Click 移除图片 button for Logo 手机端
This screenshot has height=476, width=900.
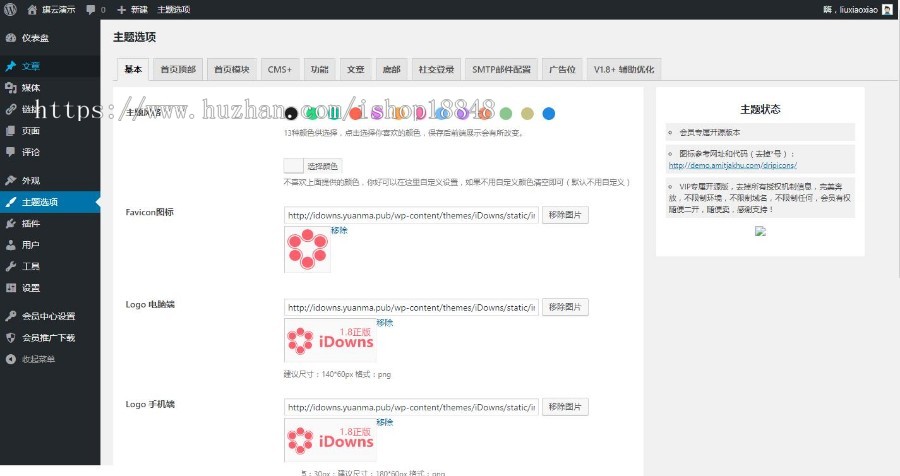tap(565, 407)
